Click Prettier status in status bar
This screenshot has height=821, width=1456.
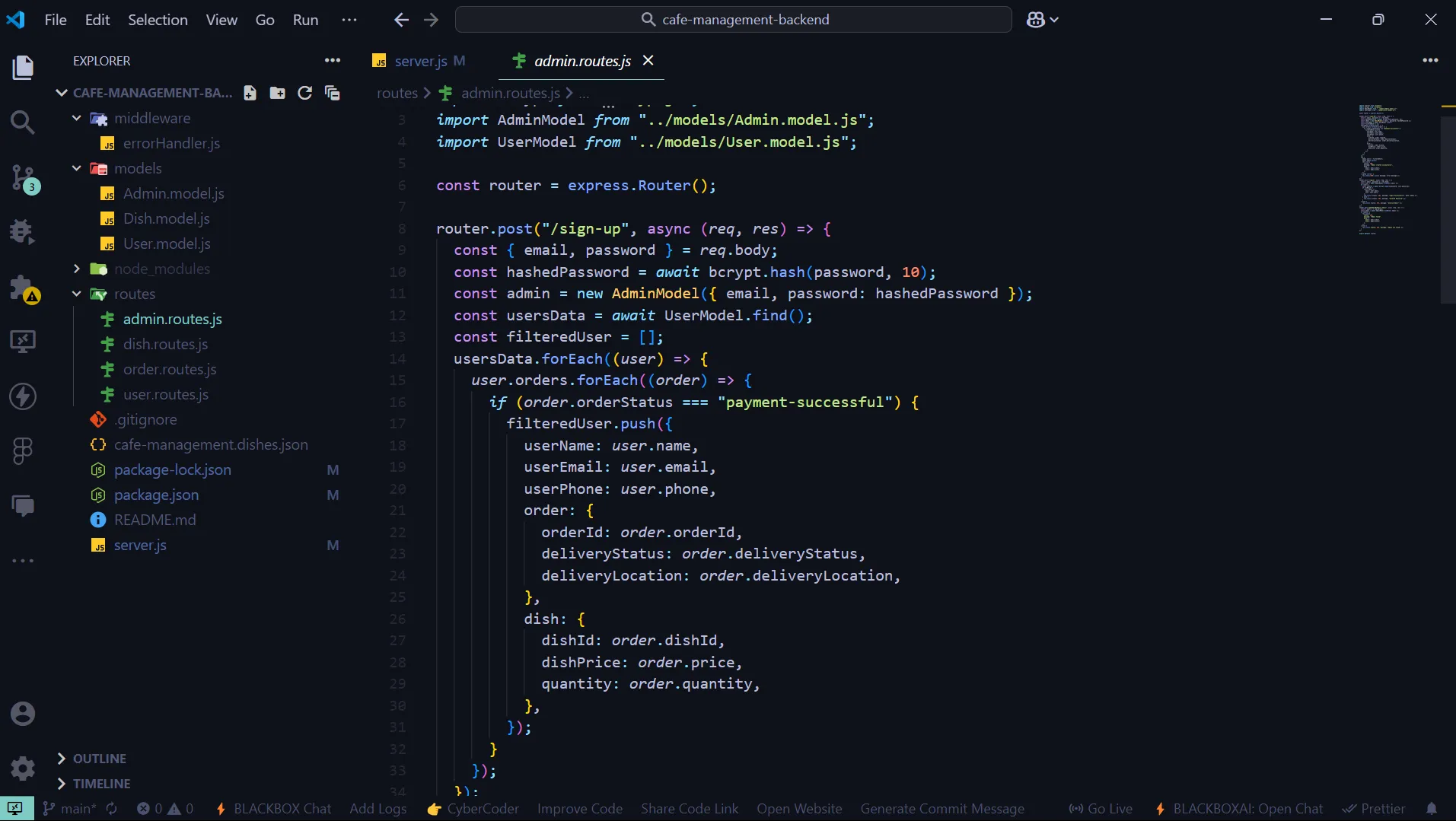coord(1374,809)
